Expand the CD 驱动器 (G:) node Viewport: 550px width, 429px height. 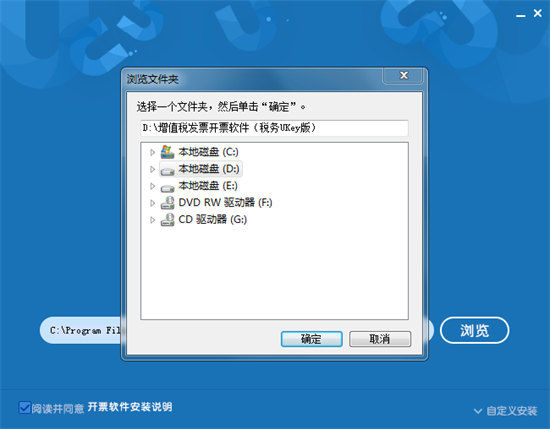152,220
